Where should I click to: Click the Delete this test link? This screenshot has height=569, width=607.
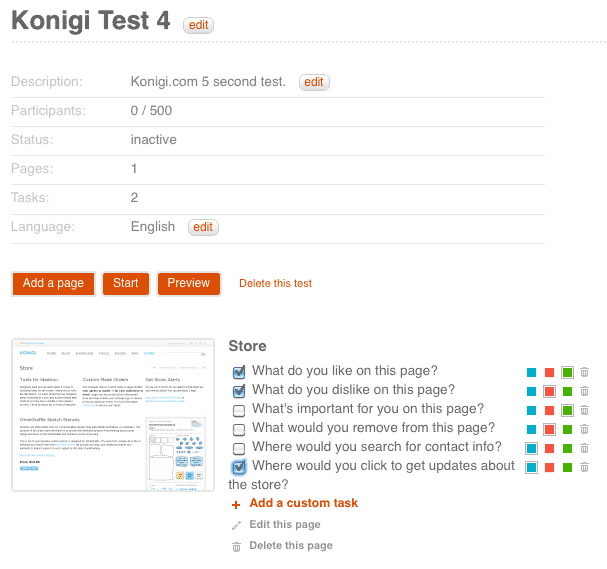(x=275, y=283)
